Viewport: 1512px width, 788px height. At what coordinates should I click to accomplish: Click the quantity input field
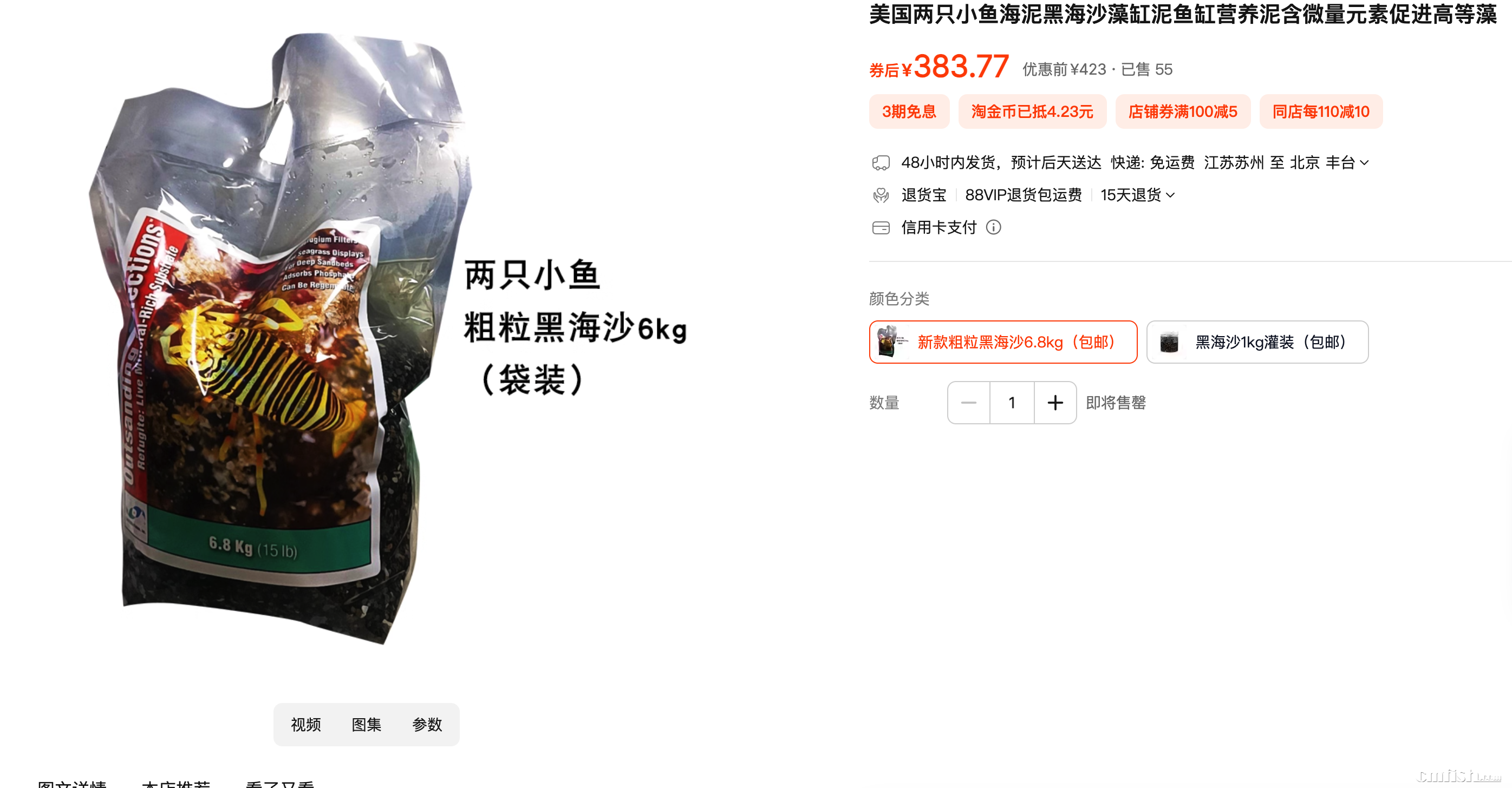click(x=1012, y=403)
